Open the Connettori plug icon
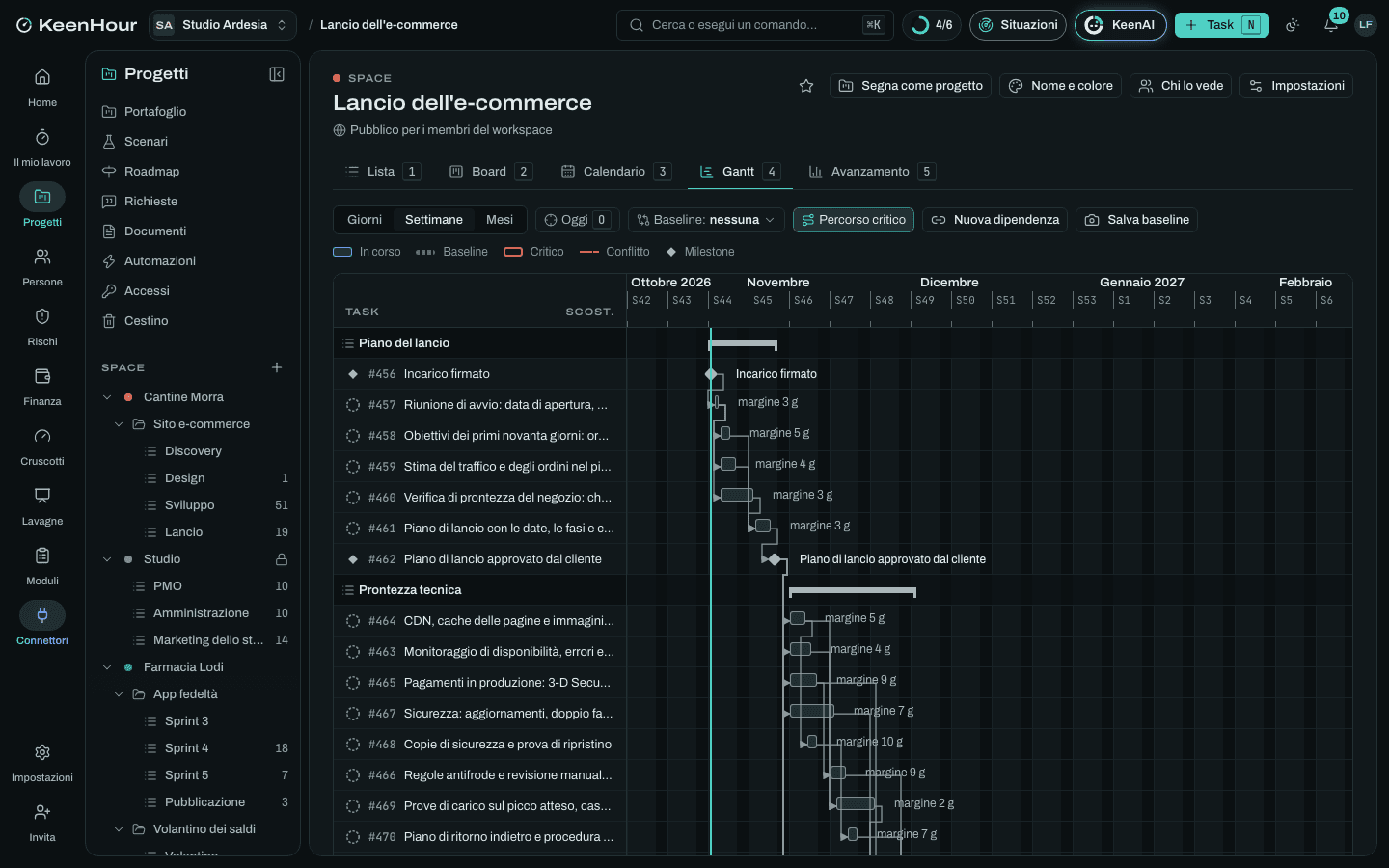The width and height of the screenshot is (1389, 868). pos(42,615)
